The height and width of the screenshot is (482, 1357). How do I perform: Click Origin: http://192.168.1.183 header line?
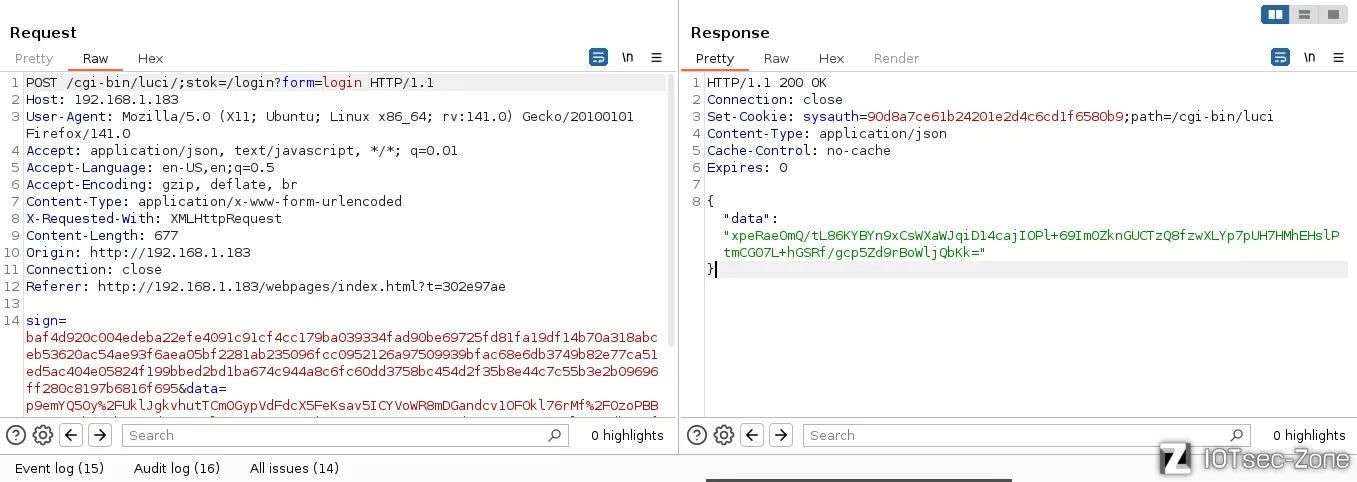point(138,253)
